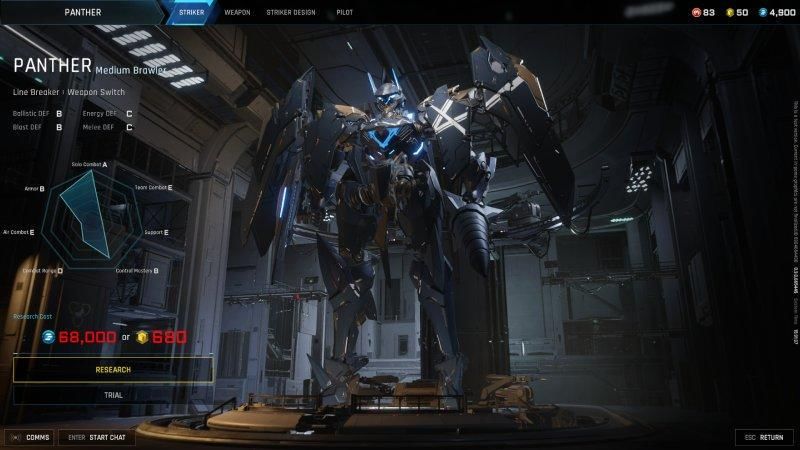Screen dimensions: 800x450
Task: Click the Energy DEF rating
Action: 129,113
